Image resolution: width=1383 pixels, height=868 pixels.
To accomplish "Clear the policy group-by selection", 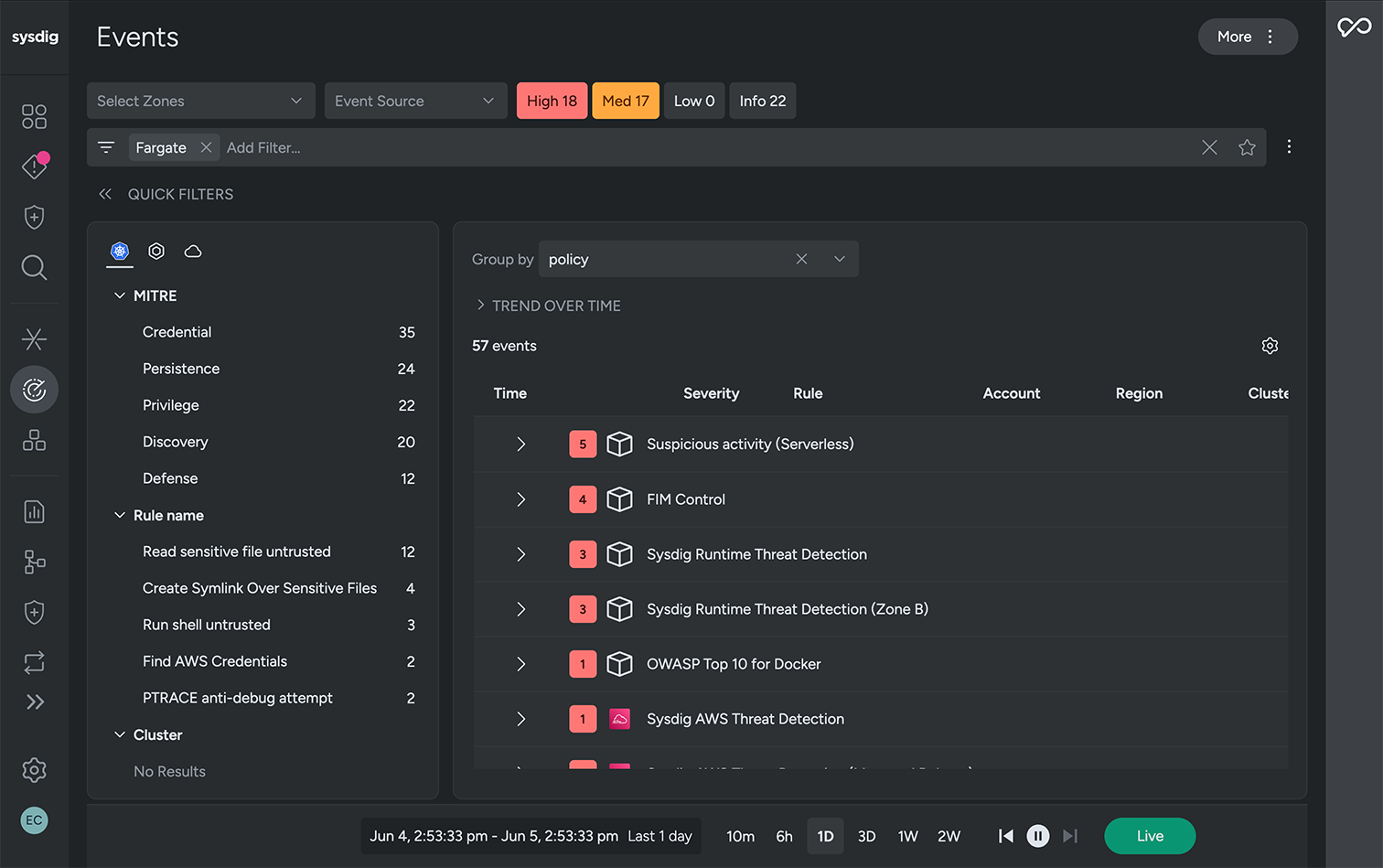I will click(x=801, y=259).
